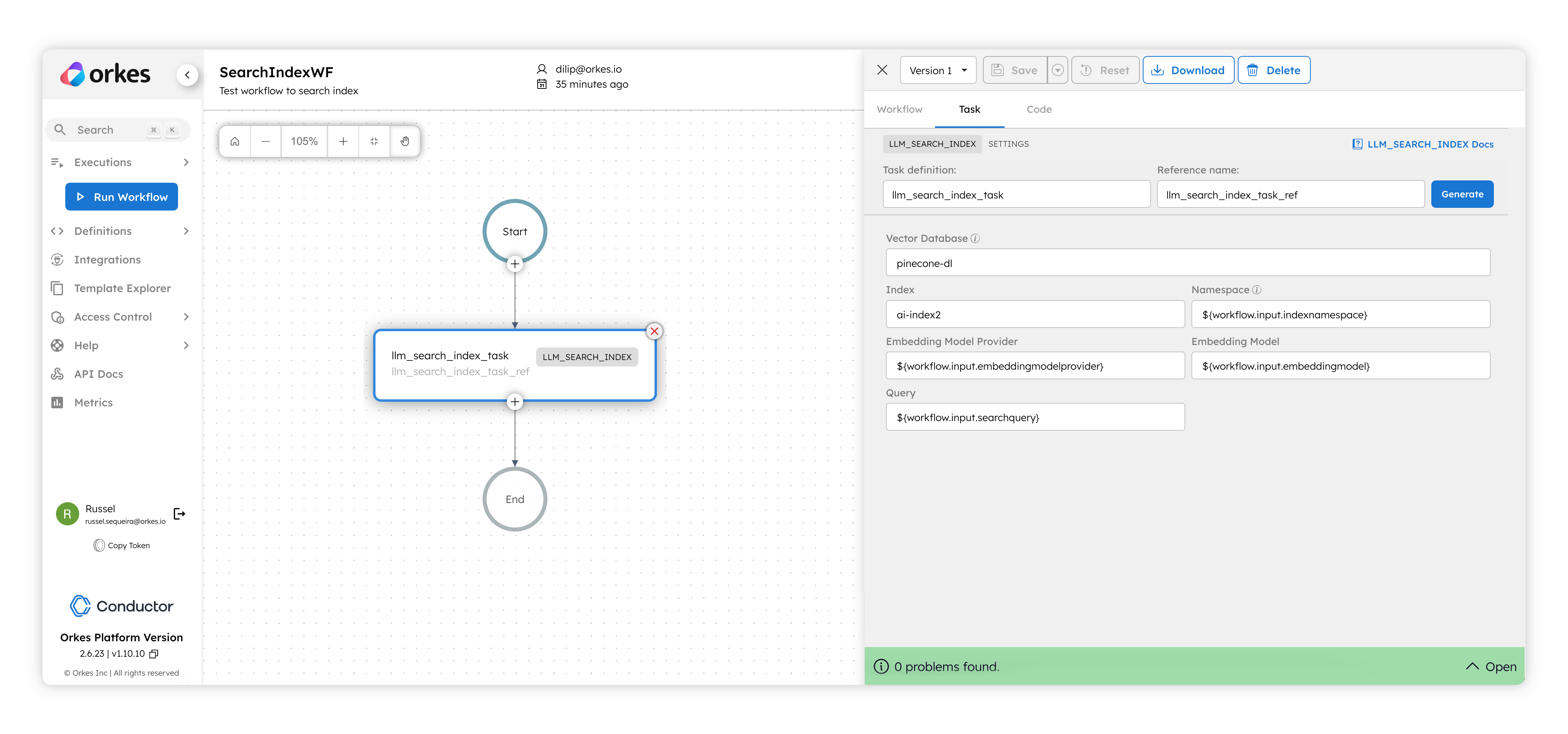Image resolution: width=1568 pixels, height=734 pixels.
Task: Click the fit-to-screen collapse arrows icon
Action: (374, 141)
